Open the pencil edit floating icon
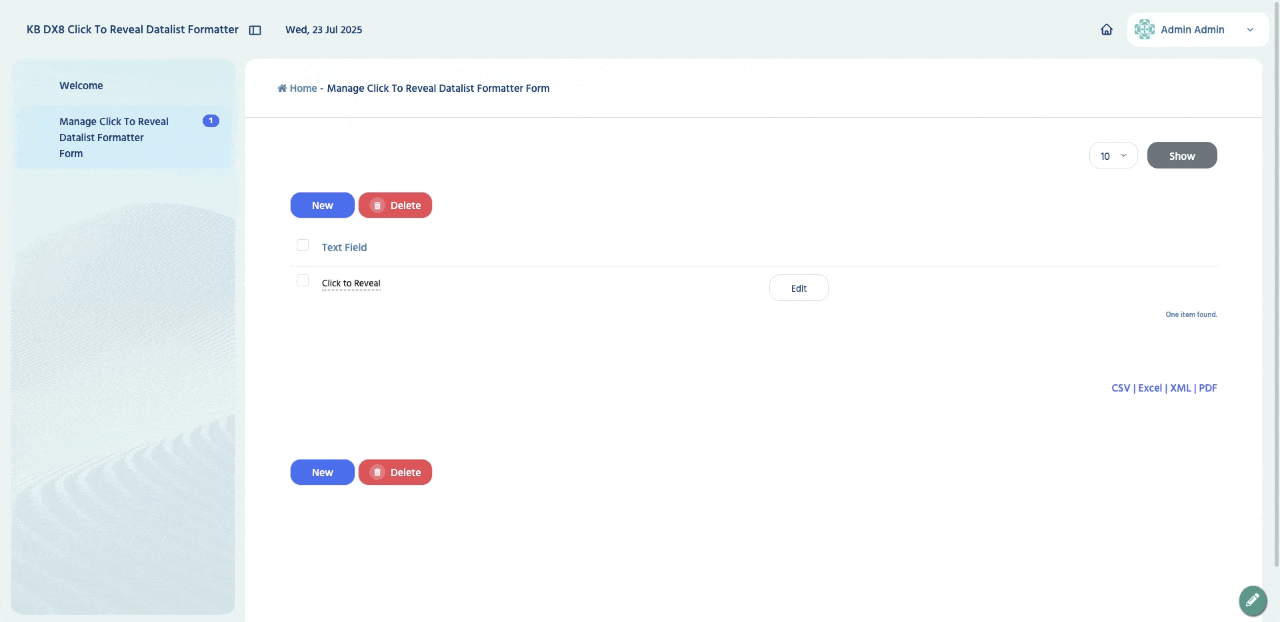 [x=1252, y=600]
